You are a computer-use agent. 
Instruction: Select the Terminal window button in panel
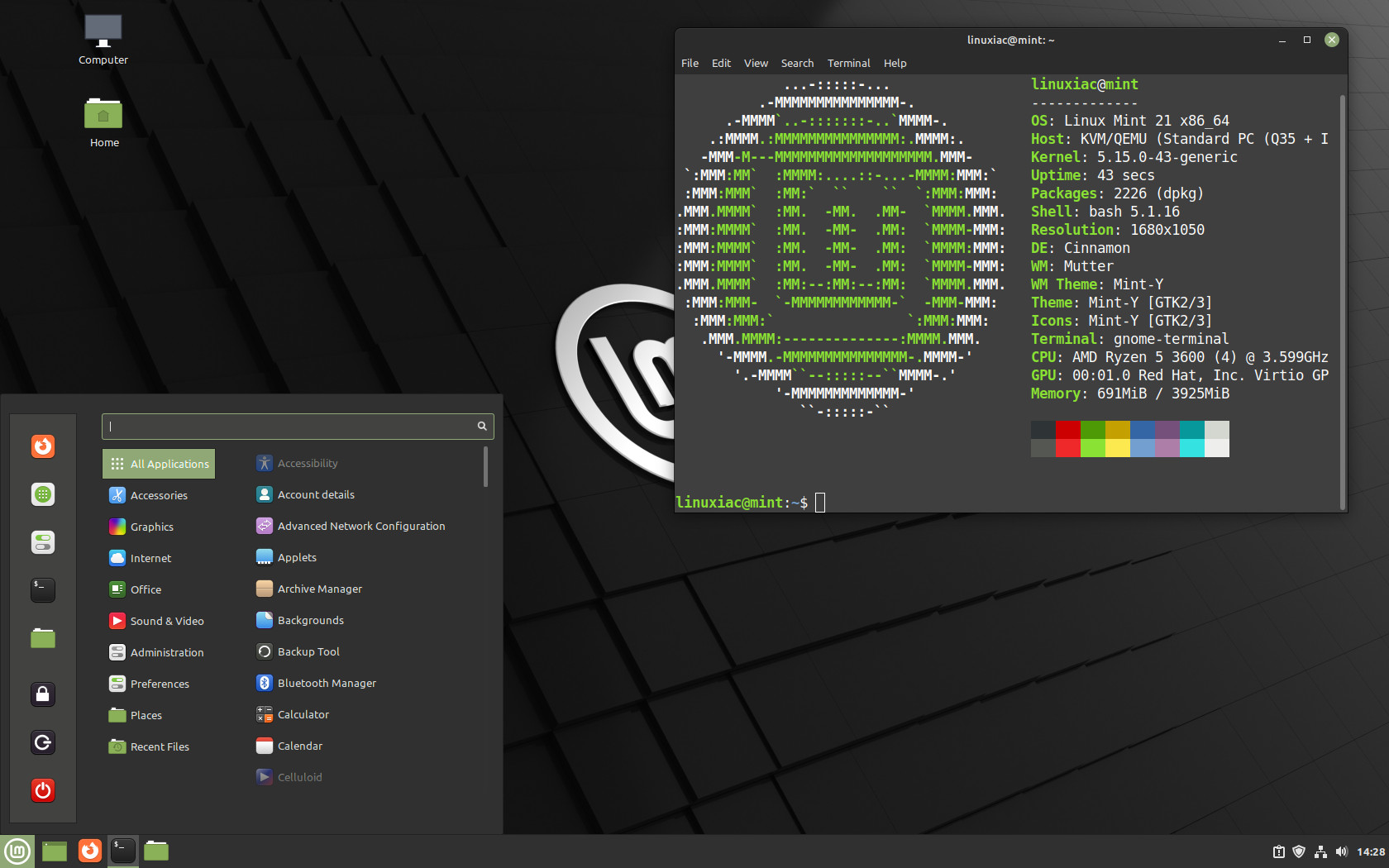123,851
